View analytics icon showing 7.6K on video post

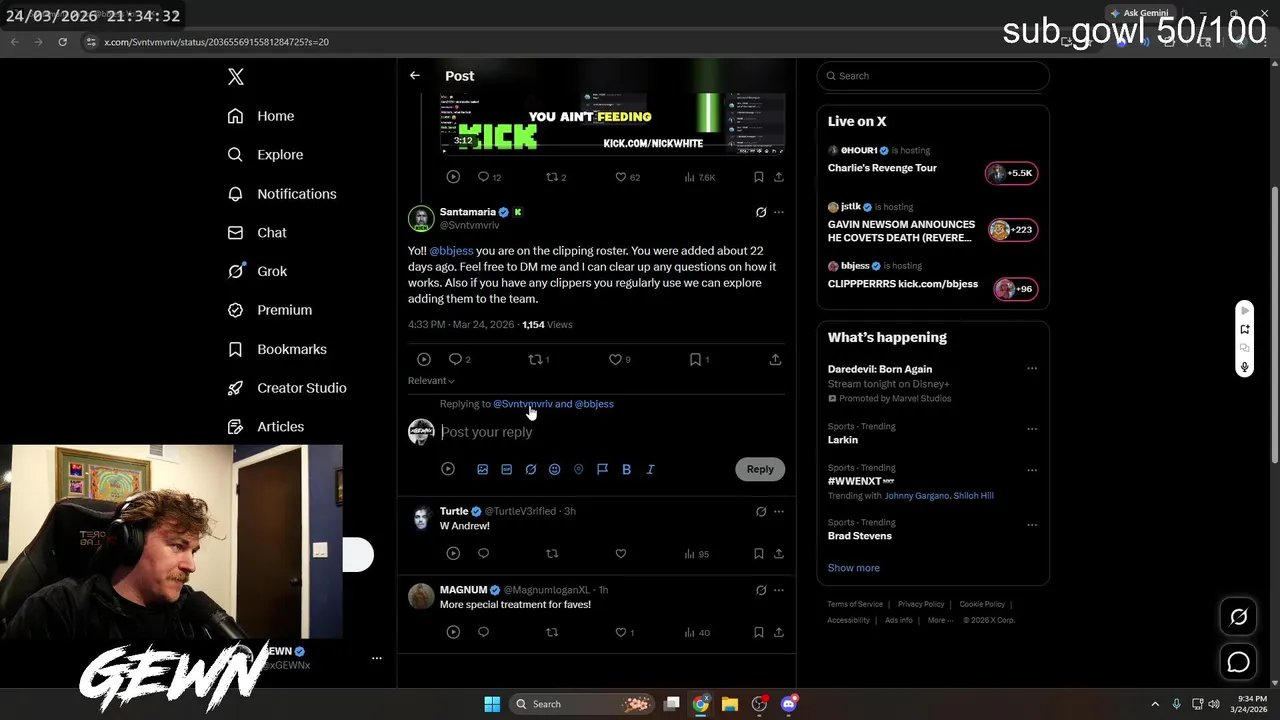pos(689,177)
